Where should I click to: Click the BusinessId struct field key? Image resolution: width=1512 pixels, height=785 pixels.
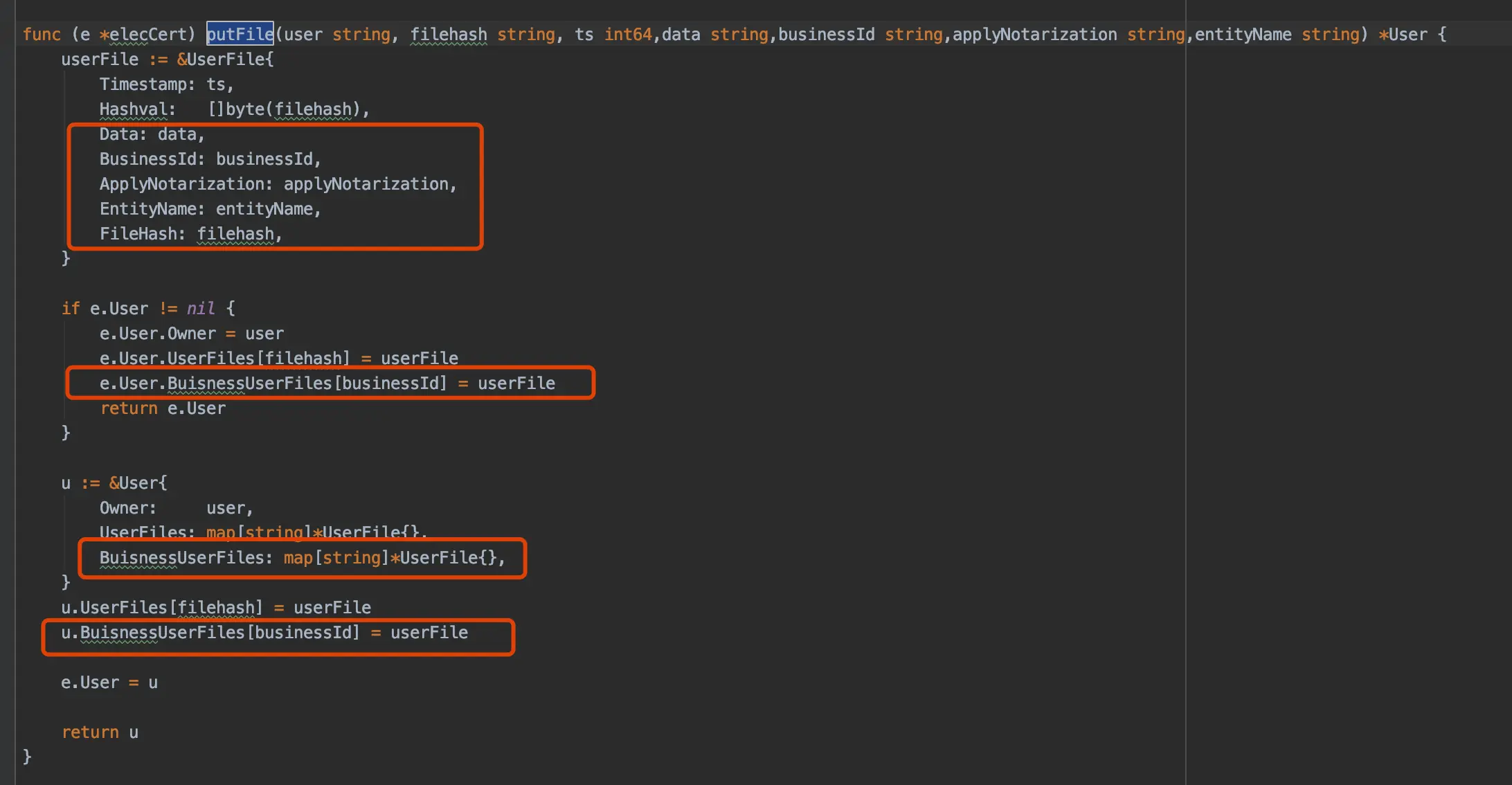point(148,159)
